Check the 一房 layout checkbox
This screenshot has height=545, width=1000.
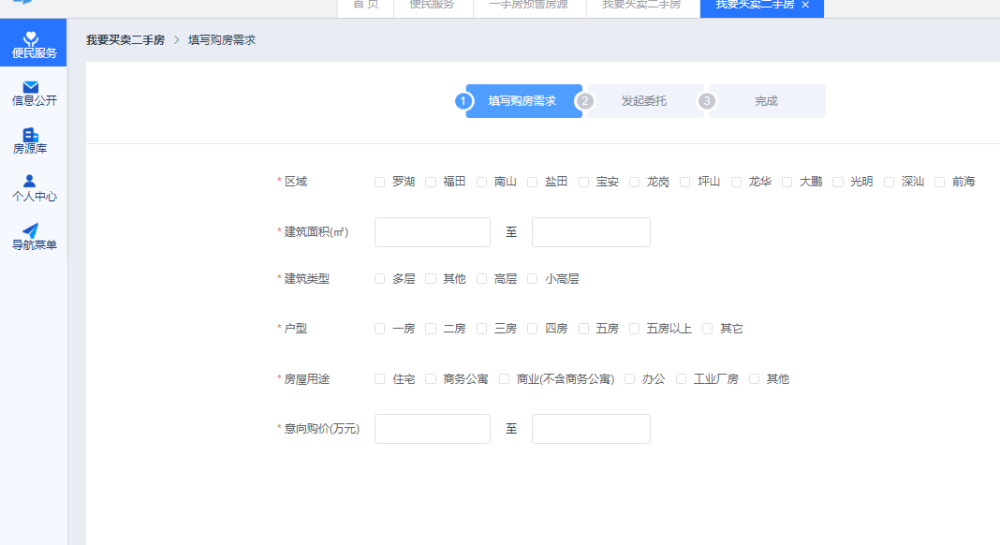pos(379,329)
